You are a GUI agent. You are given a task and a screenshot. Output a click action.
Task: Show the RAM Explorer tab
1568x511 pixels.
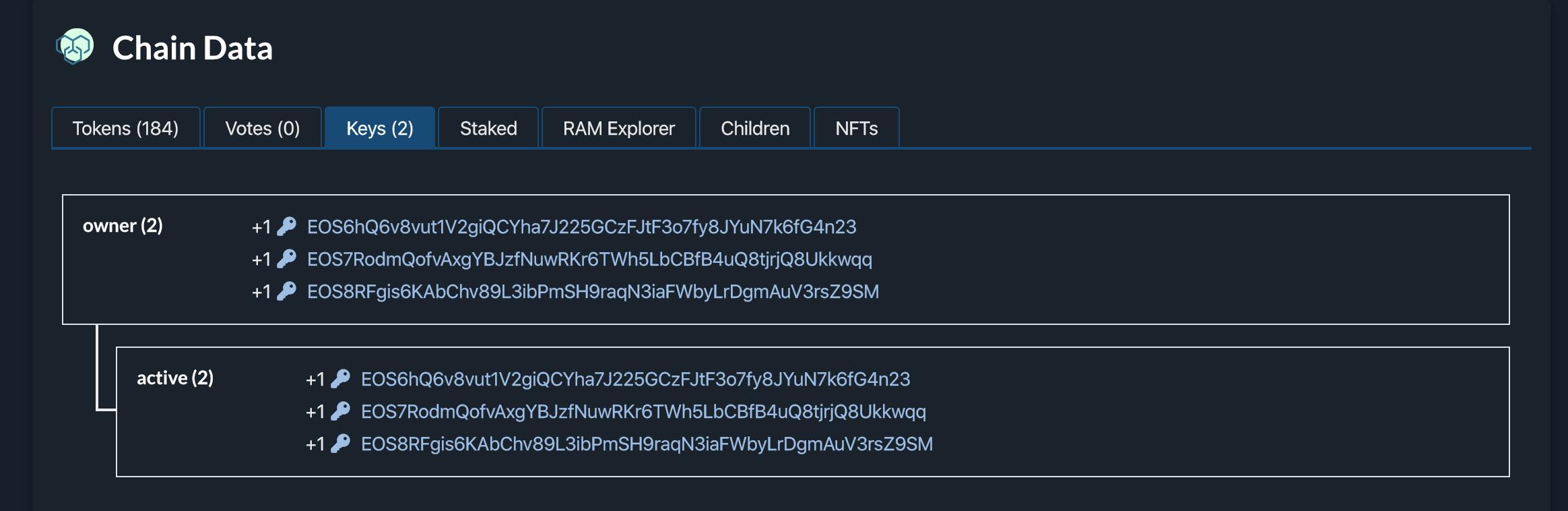(618, 128)
